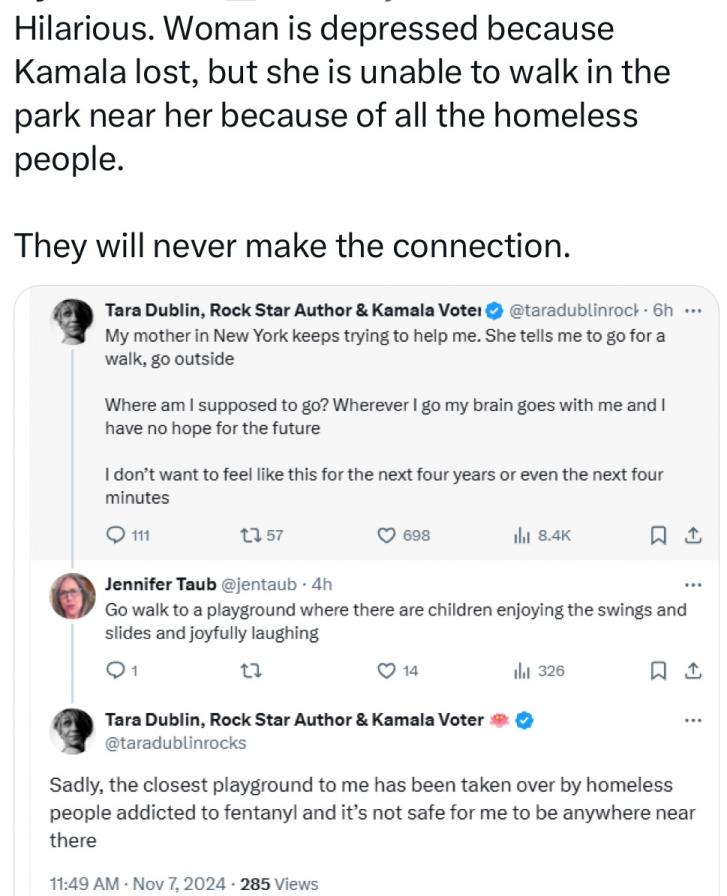Screen dimensions: 727x896
Task: Like Jennifer Taub's tweet with 14 likes
Action: pyautogui.click(x=398, y=670)
